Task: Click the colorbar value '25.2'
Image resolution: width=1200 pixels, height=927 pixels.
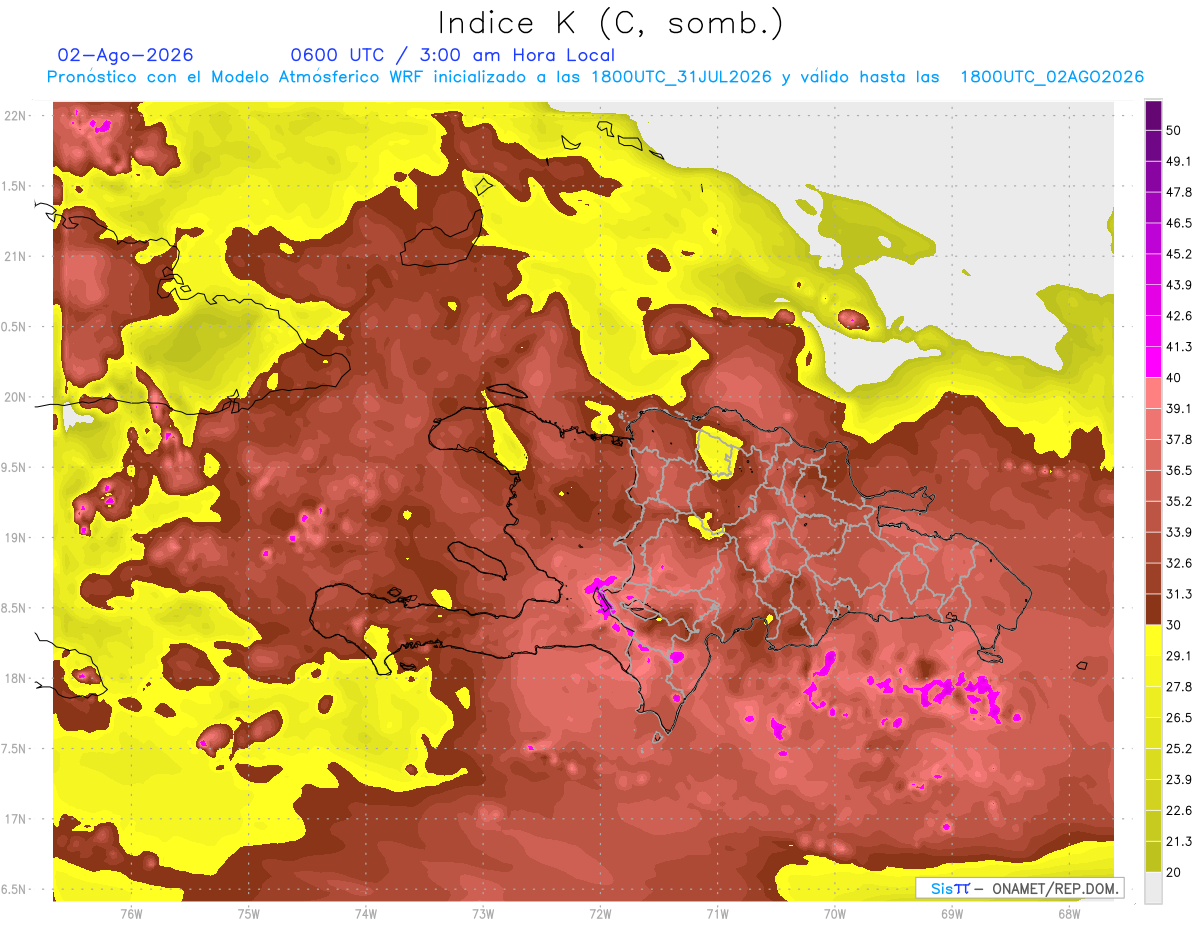Action: click(x=1179, y=749)
